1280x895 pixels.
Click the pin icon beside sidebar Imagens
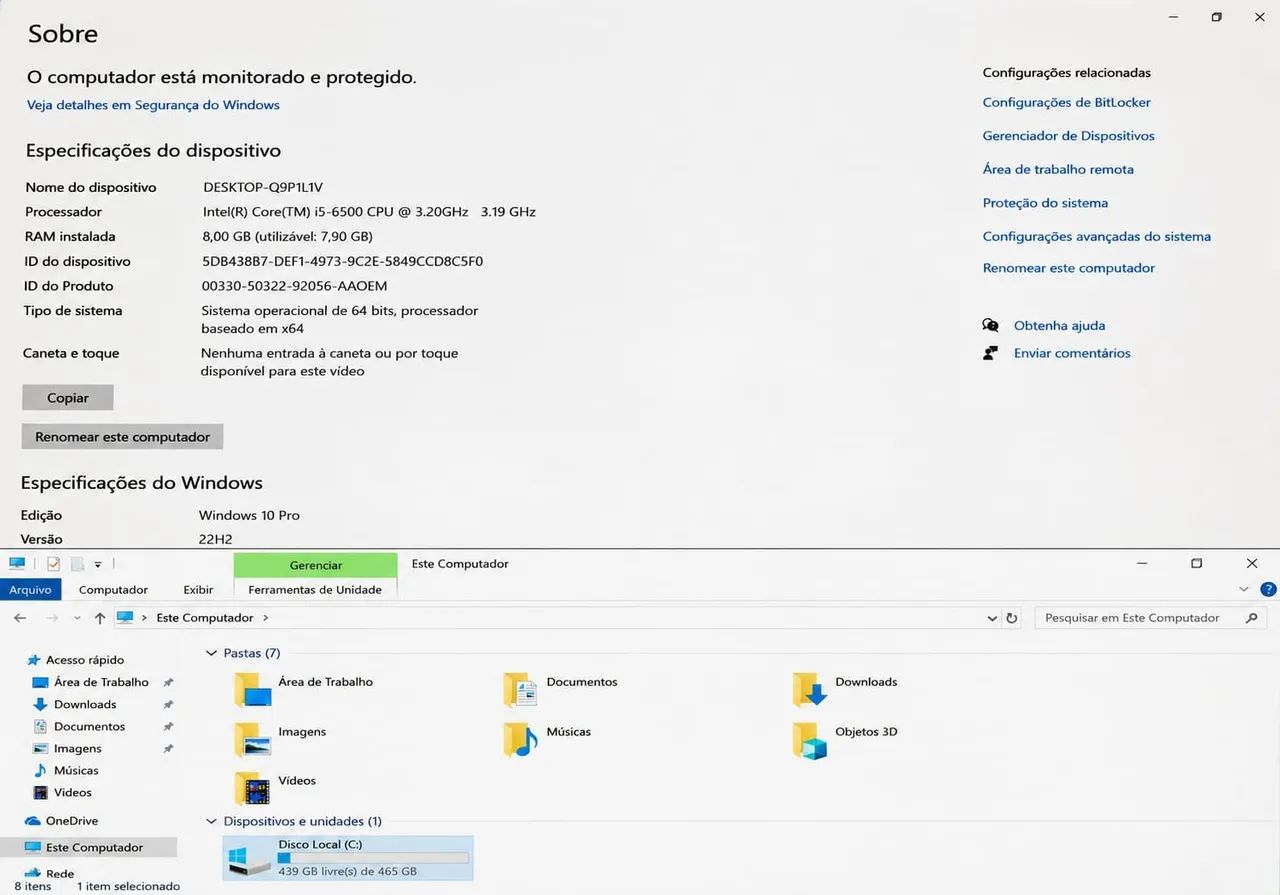coord(168,748)
